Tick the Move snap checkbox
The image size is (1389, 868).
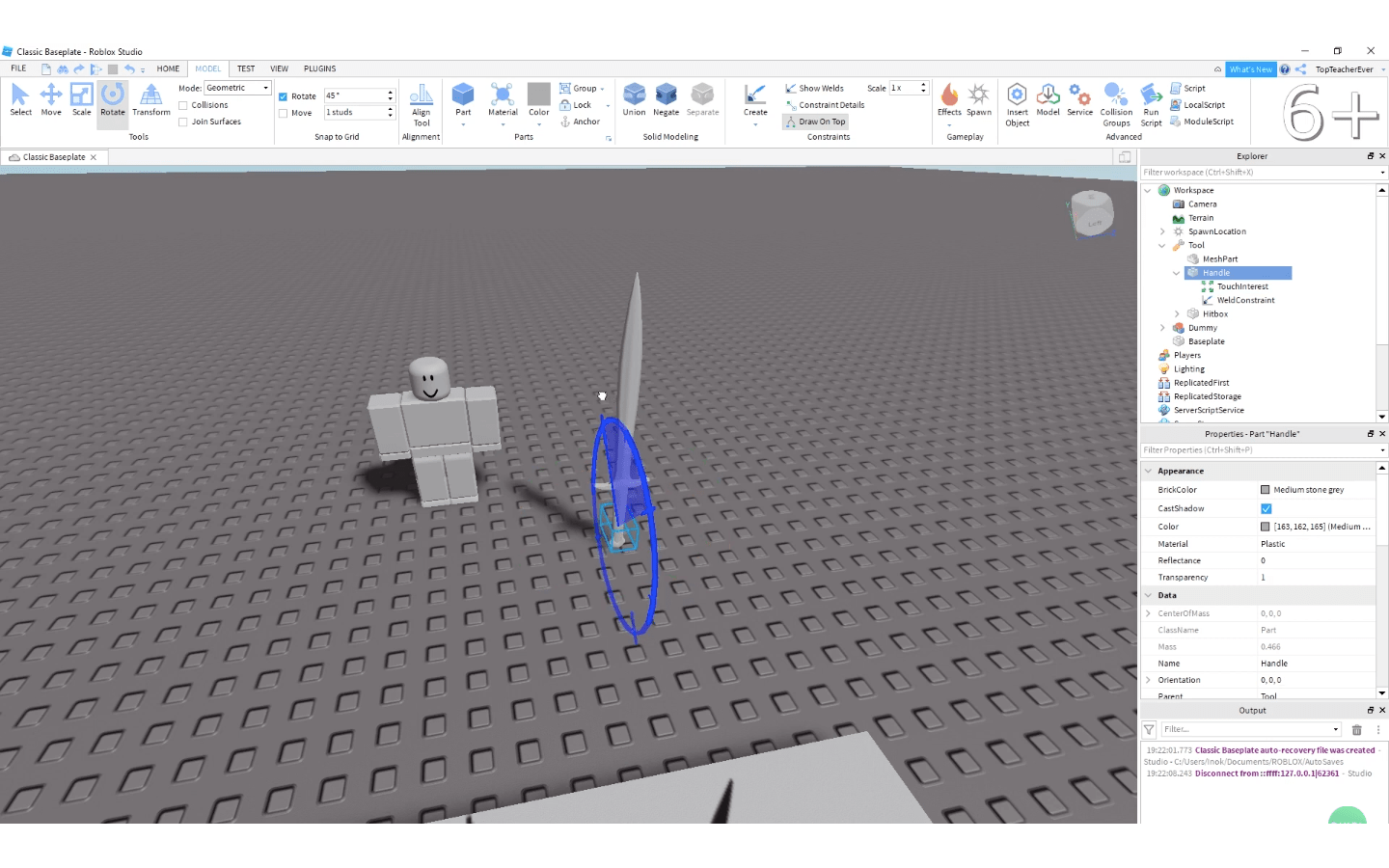[283, 113]
